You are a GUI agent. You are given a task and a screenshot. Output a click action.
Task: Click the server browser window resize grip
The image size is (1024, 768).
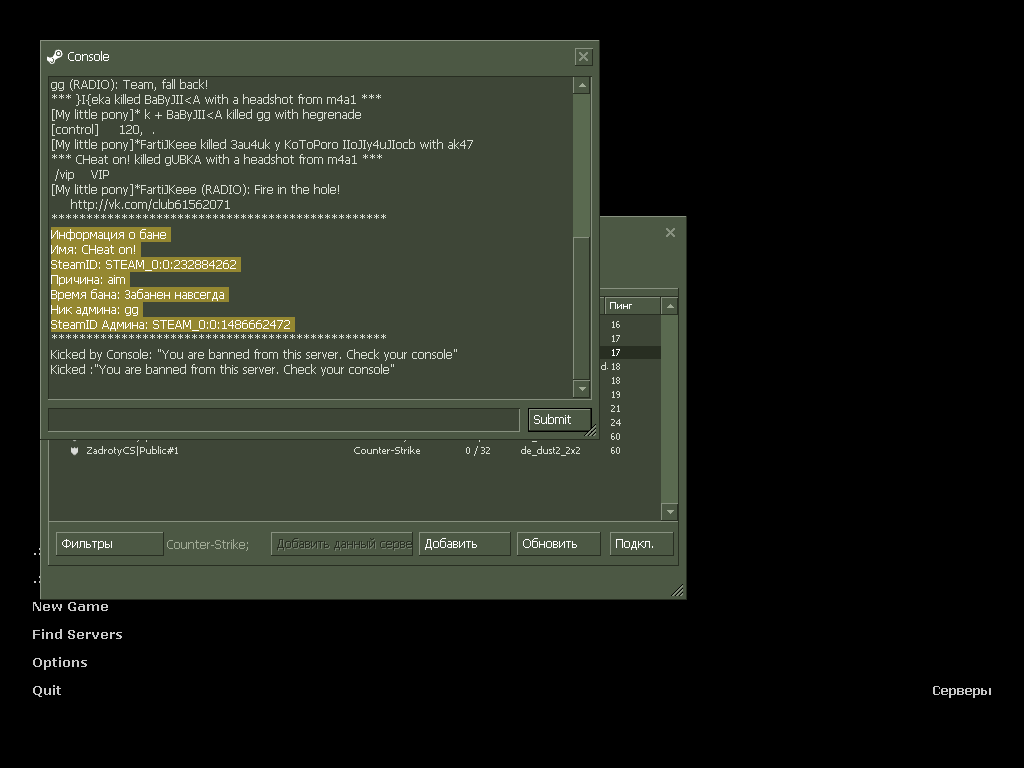(x=677, y=590)
